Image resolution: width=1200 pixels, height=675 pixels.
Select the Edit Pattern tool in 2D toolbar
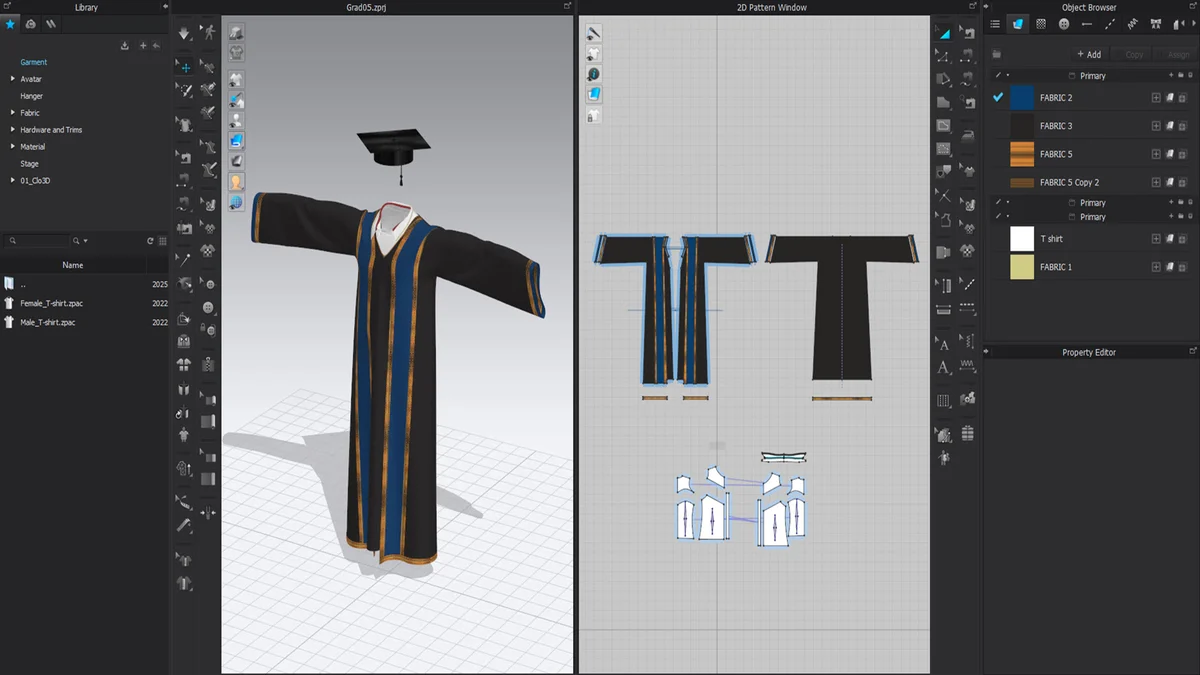[943, 56]
